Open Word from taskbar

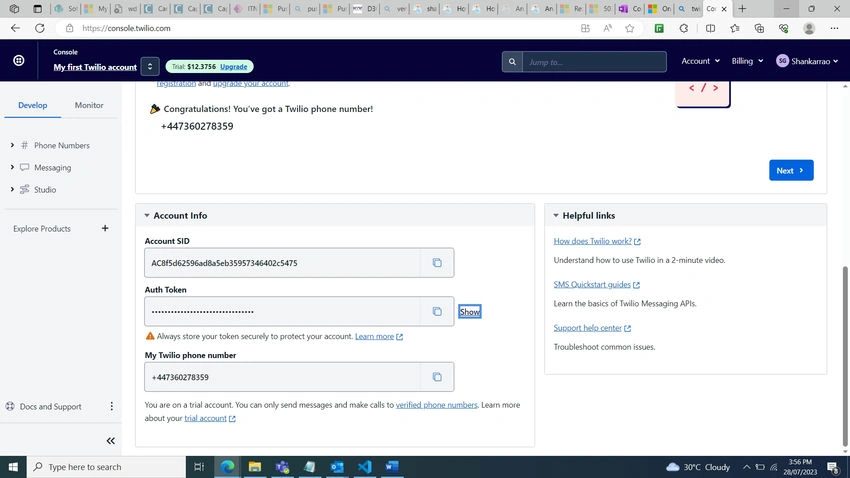click(392, 467)
